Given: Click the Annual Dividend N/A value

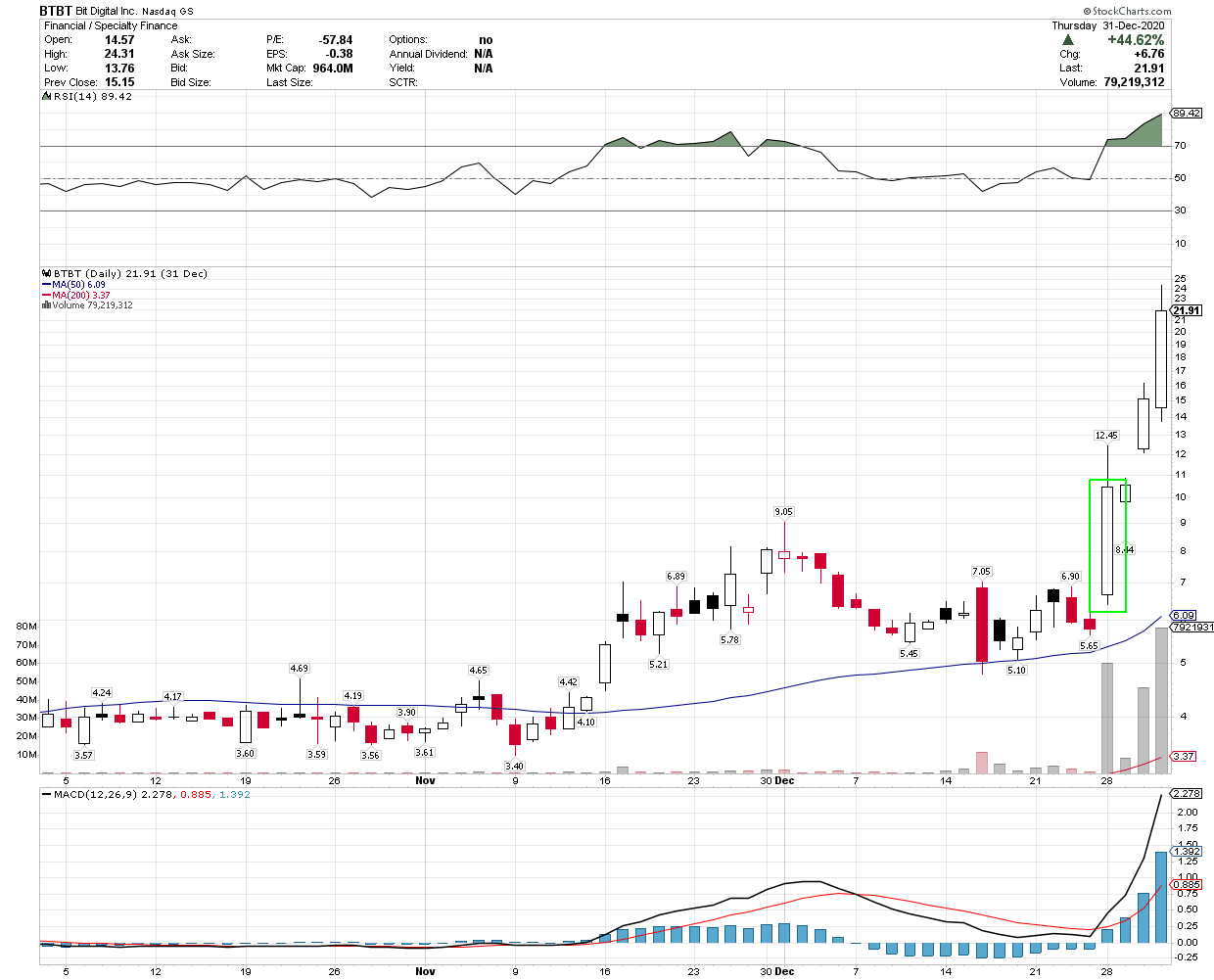Looking at the screenshot, I should tap(483, 54).
